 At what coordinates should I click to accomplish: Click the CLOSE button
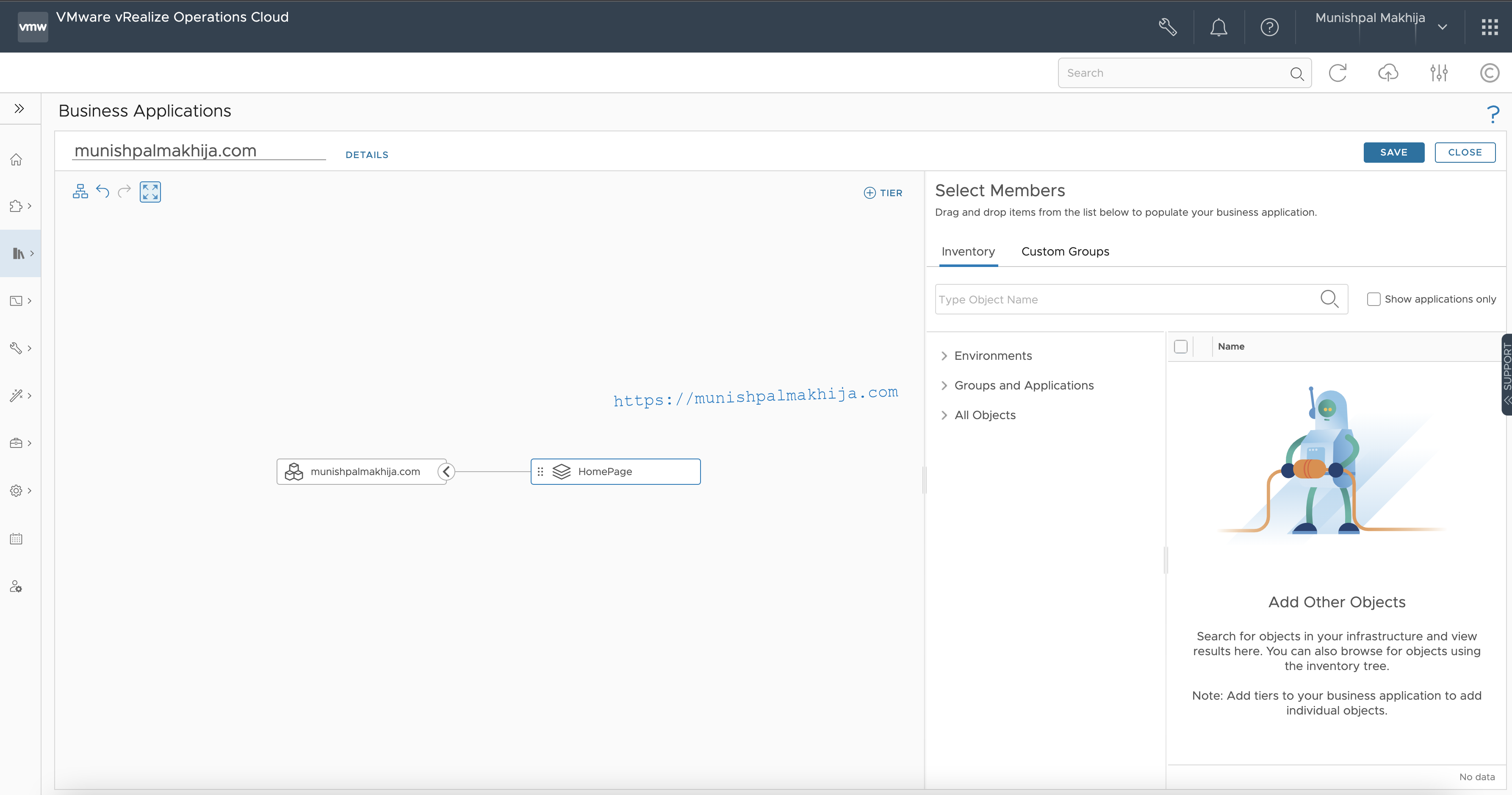[1465, 152]
